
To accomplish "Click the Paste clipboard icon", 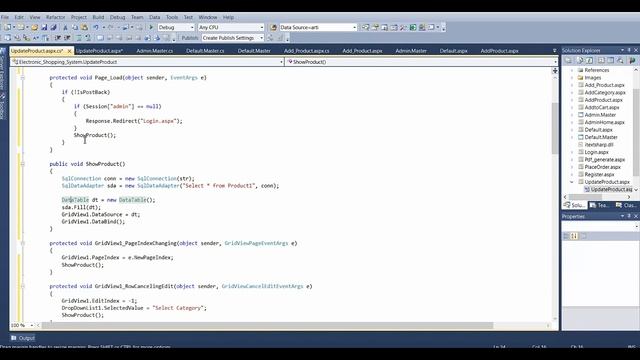I will pyautogui.click(x=84, y=27).
